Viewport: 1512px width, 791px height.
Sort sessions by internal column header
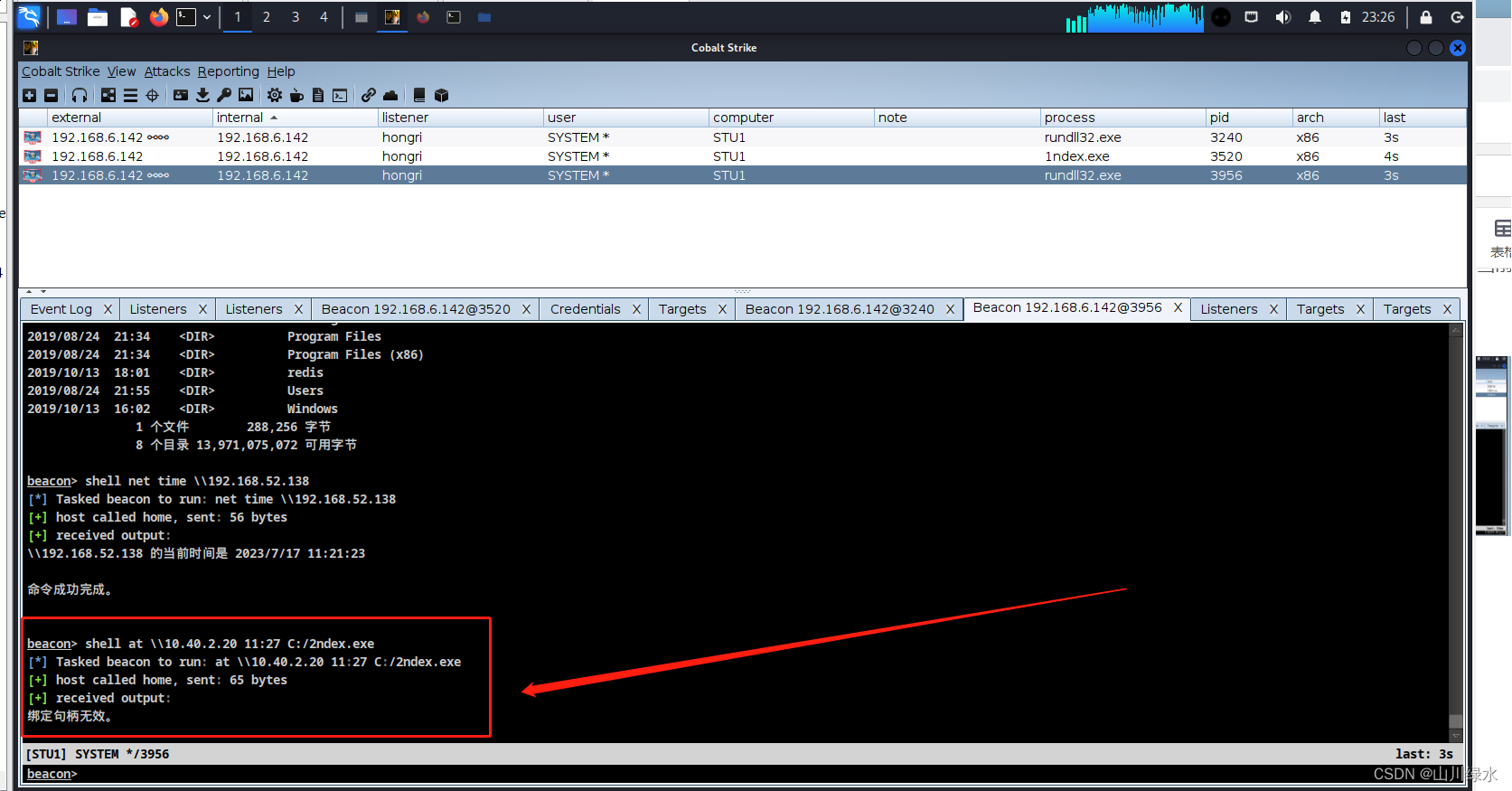[295, 118]
